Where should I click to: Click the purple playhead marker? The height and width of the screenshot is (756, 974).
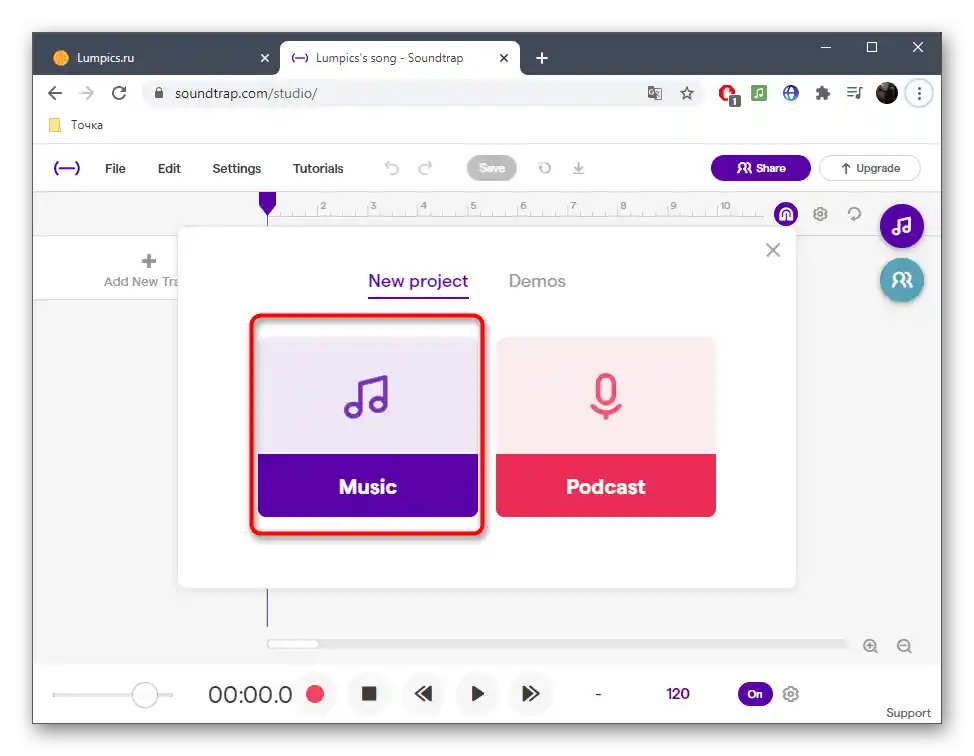pyautogui.click(x=267, y=203)
